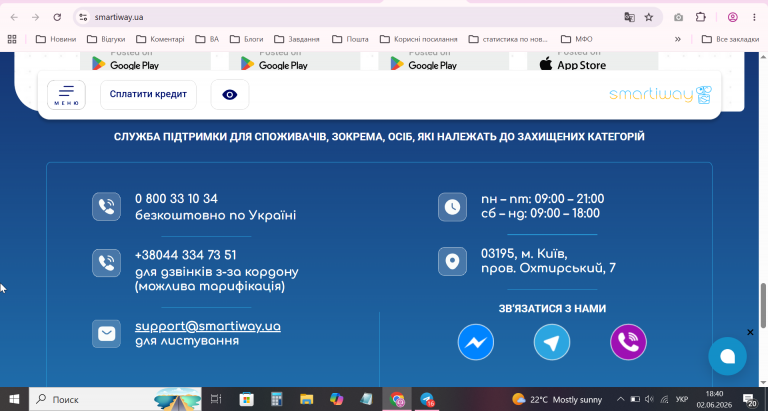The width and height of the screenshot is (768, 411).
Task: Click the envelope icon beside support email
Action: pyautogui.click(x=106, y=334)
